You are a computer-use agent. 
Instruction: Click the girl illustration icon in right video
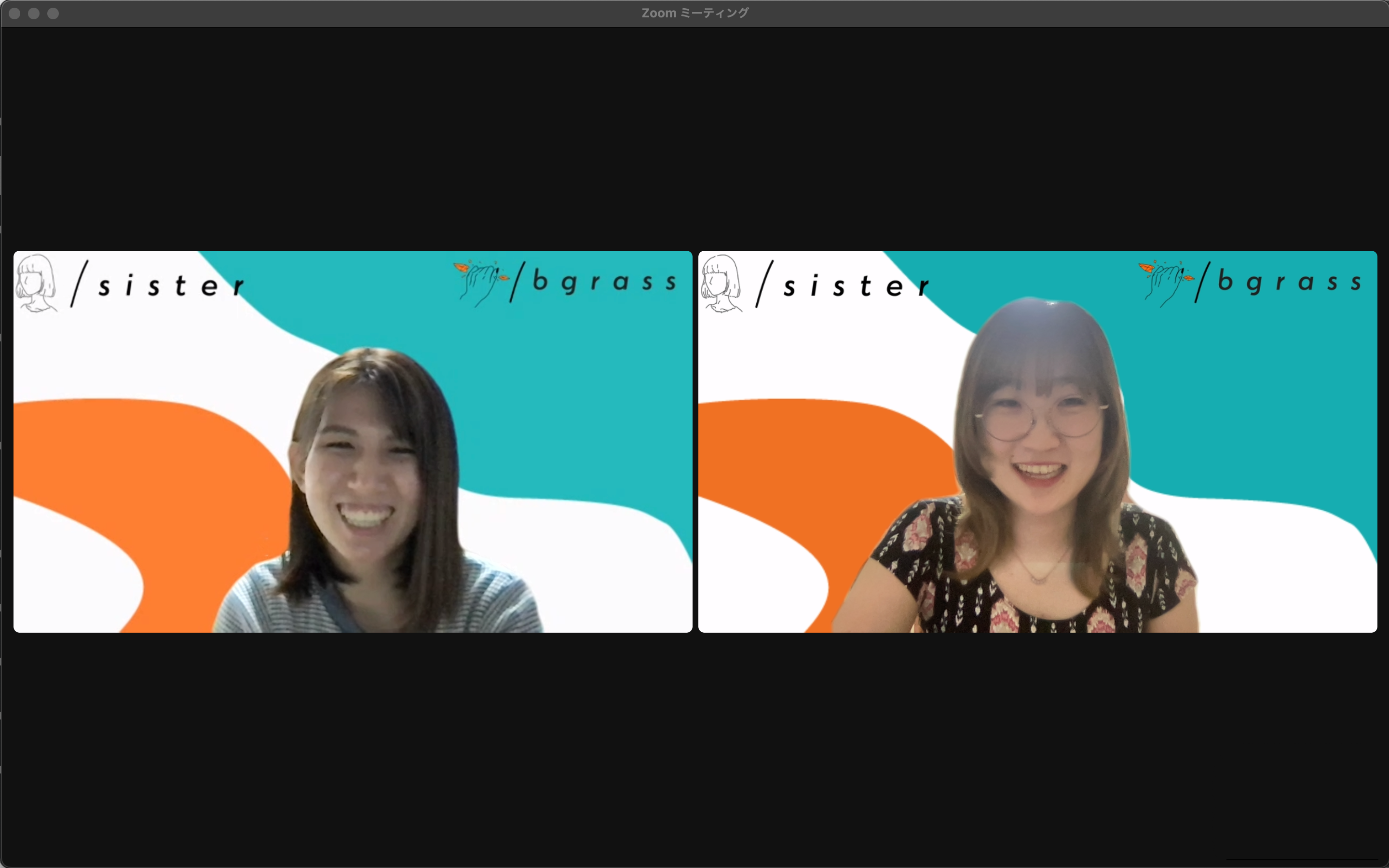[721, 283]
